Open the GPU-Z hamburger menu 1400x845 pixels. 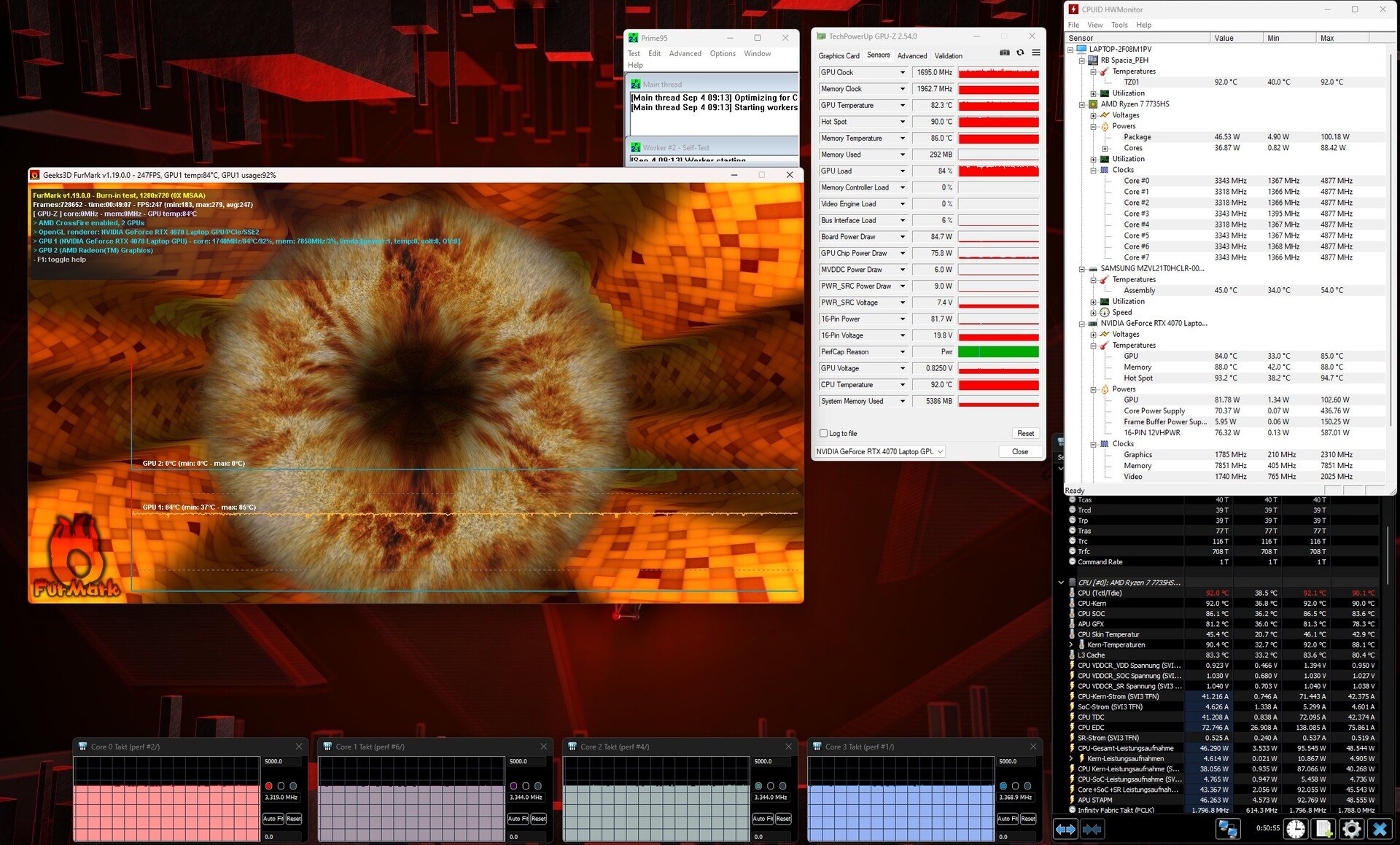pos(1036,52)
